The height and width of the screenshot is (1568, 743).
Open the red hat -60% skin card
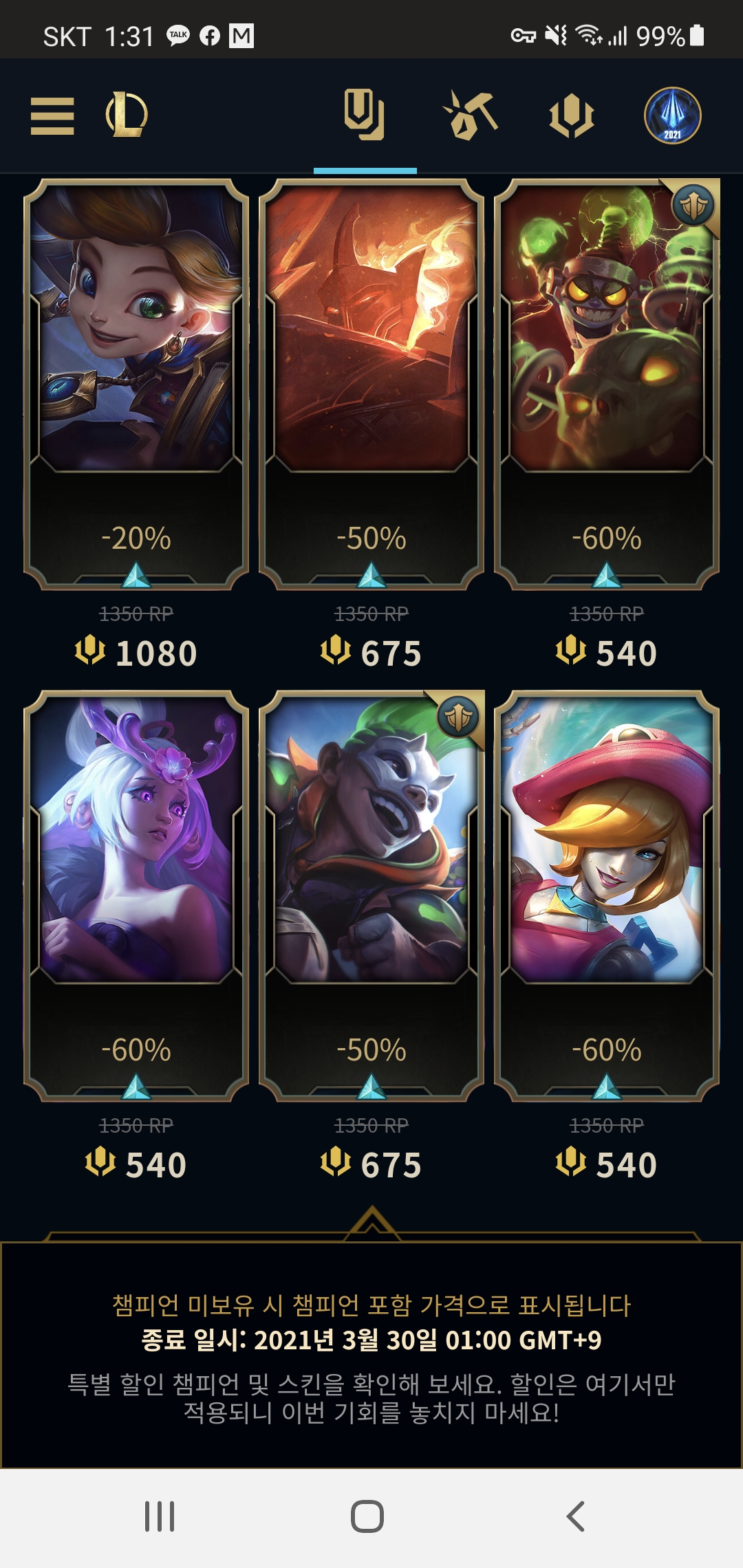point(607,895)
